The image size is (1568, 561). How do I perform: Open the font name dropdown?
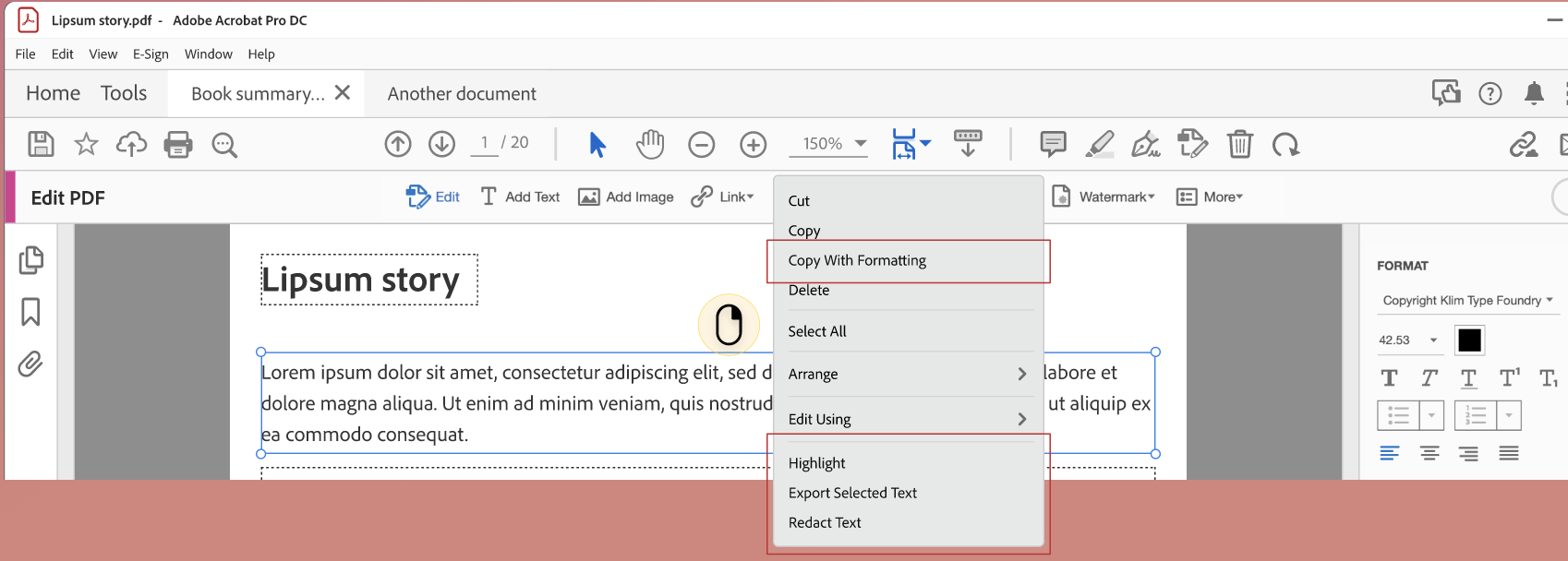tap(1466, 300)
